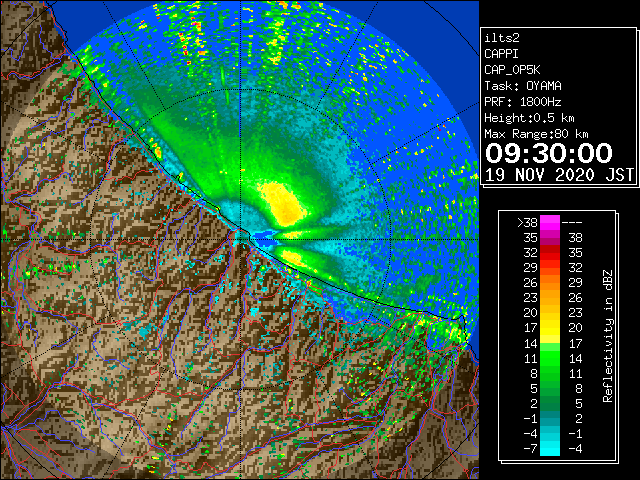Click the yellow high-reflectivity core north of radar
640x480 pixels.
(x=283, y=204)
